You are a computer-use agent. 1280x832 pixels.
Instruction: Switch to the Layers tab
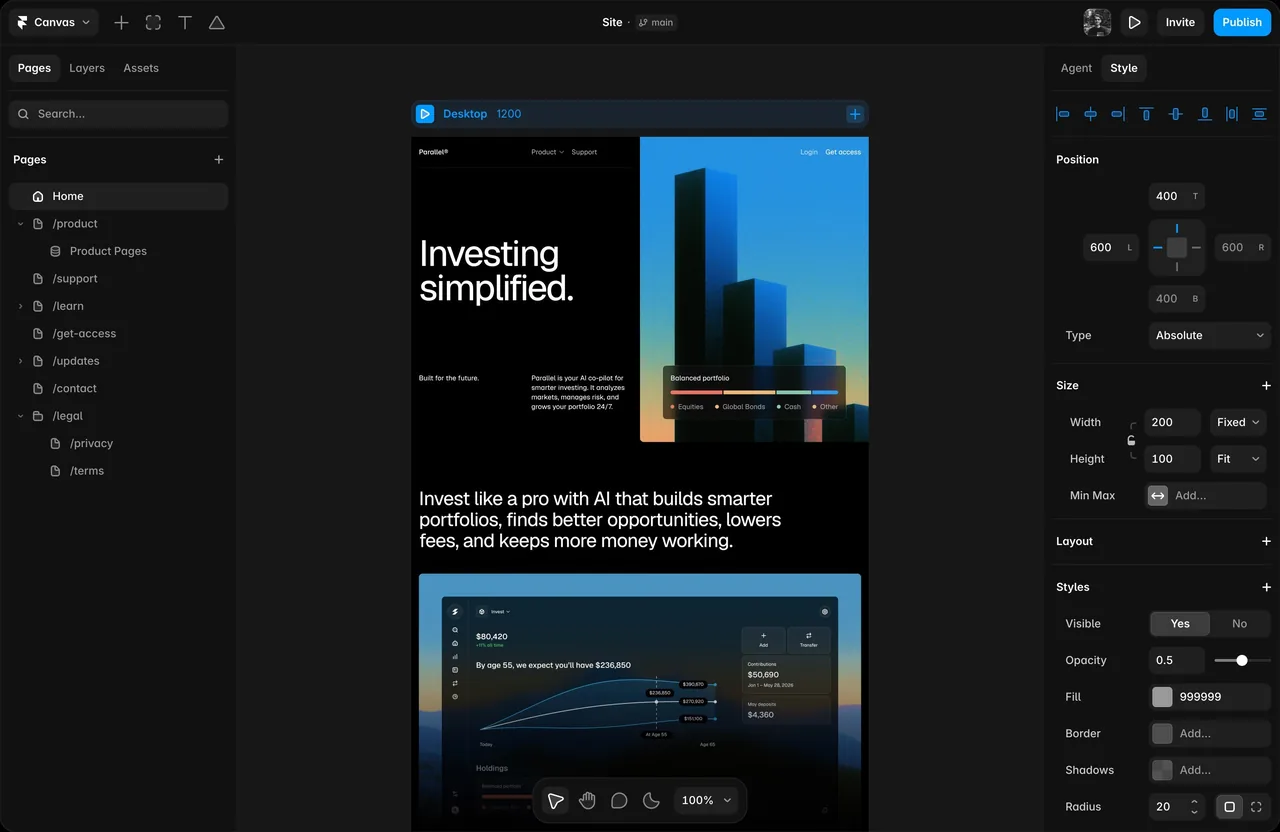pos(87,68)
